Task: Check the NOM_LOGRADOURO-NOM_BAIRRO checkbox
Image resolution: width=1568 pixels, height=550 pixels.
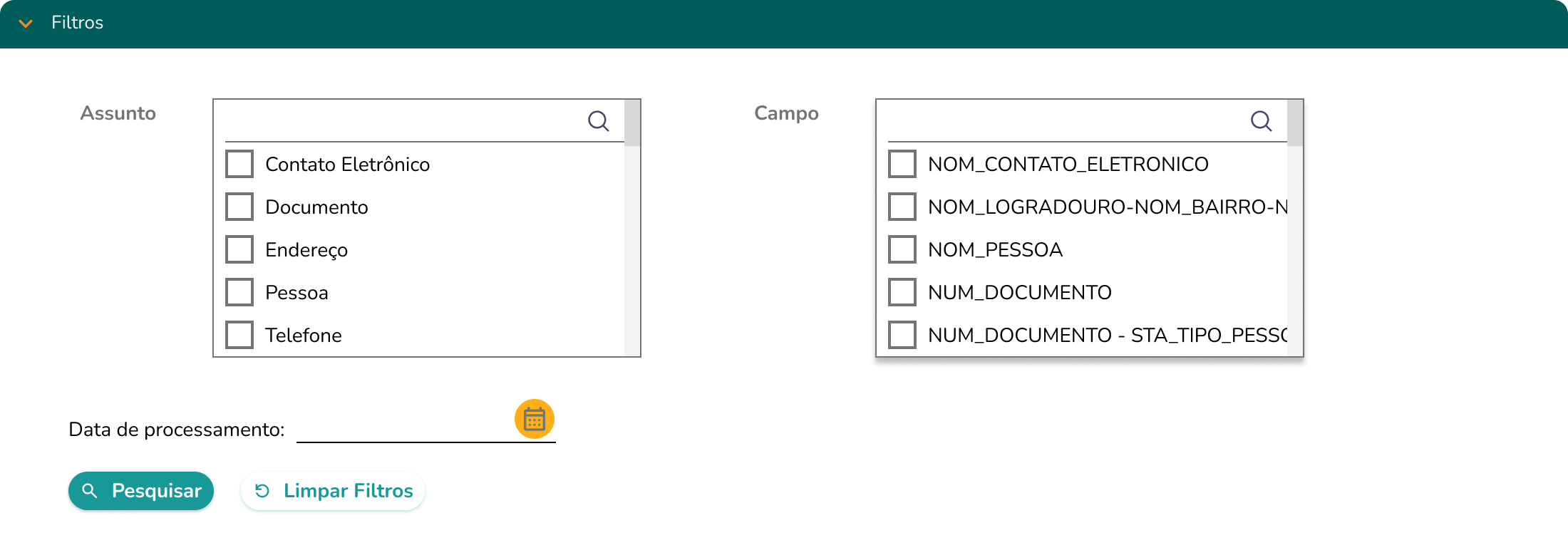Action: click(x=902, y=207)
